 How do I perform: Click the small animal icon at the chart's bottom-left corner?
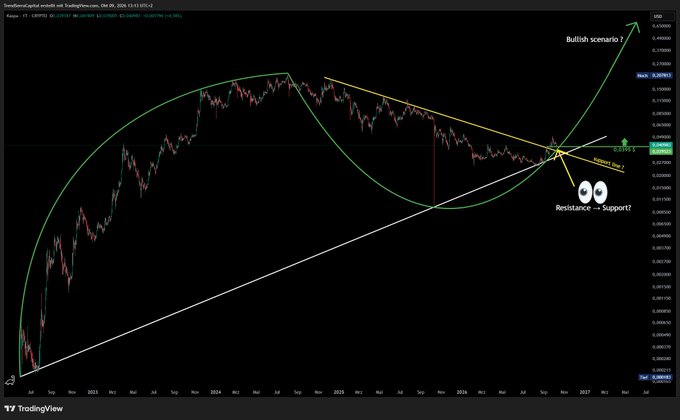(10, 381)
